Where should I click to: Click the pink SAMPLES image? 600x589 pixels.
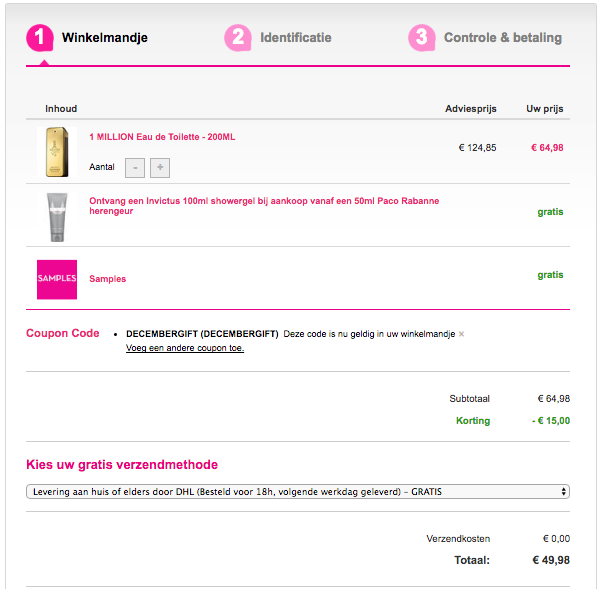tap(56, 279)
